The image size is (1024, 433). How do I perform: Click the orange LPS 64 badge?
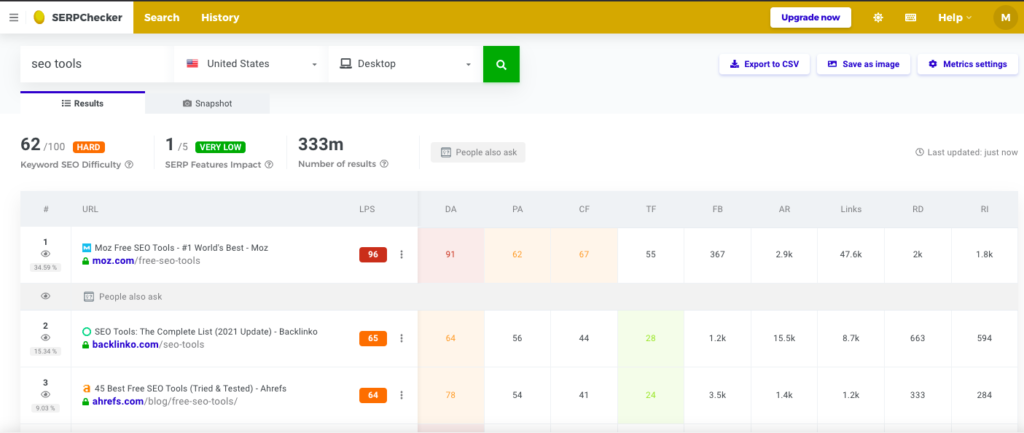pyautogui.click(x=373, y=395)
